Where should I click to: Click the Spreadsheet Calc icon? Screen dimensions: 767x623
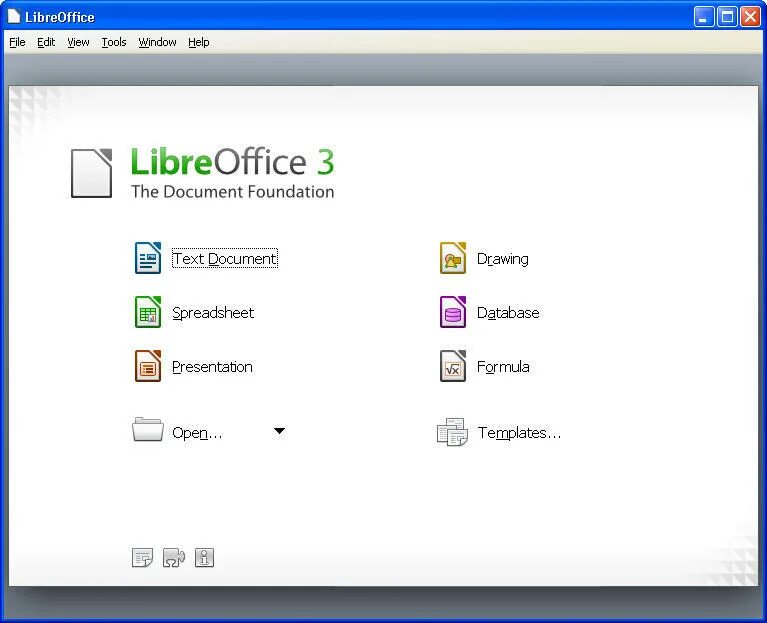[148, 312]
